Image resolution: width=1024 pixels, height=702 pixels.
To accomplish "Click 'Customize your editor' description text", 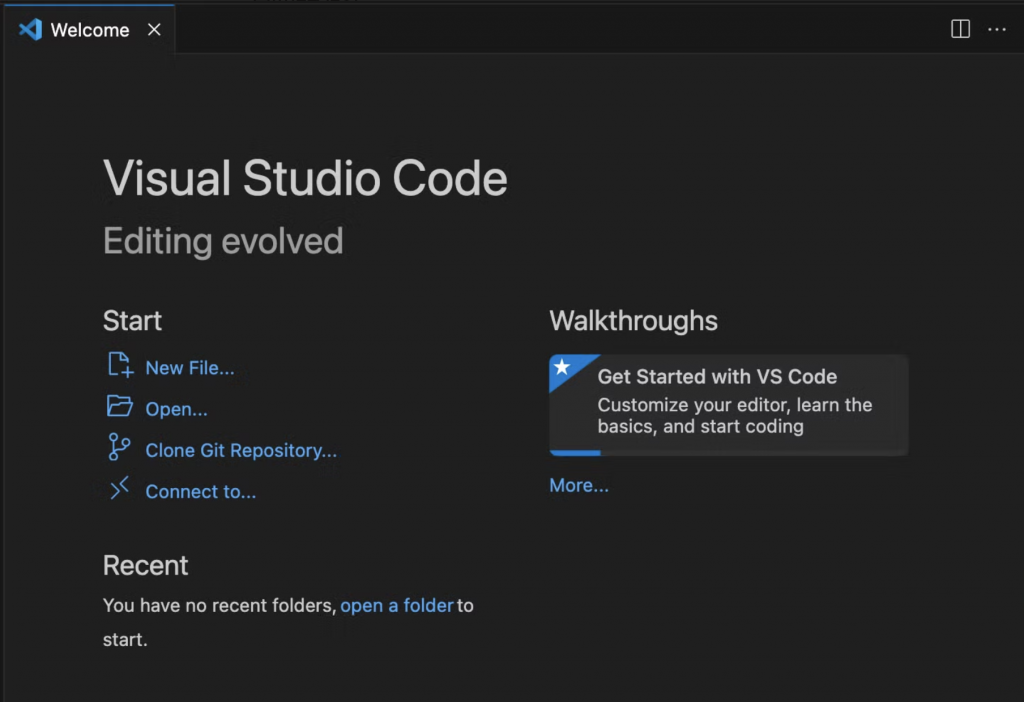I will coord(735,415).
